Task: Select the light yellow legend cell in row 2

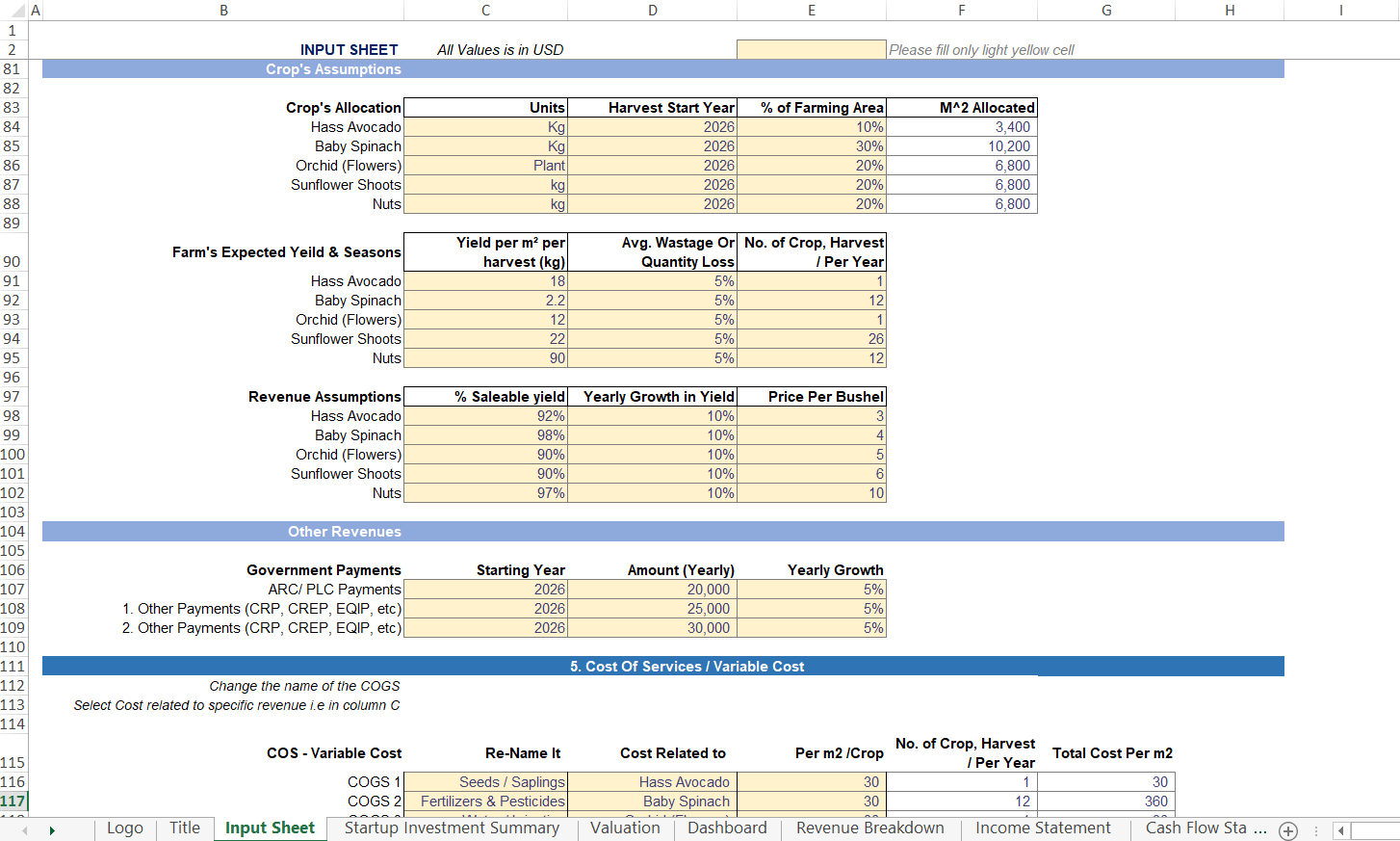Action: pyautogui.click(x=811, y=50)
